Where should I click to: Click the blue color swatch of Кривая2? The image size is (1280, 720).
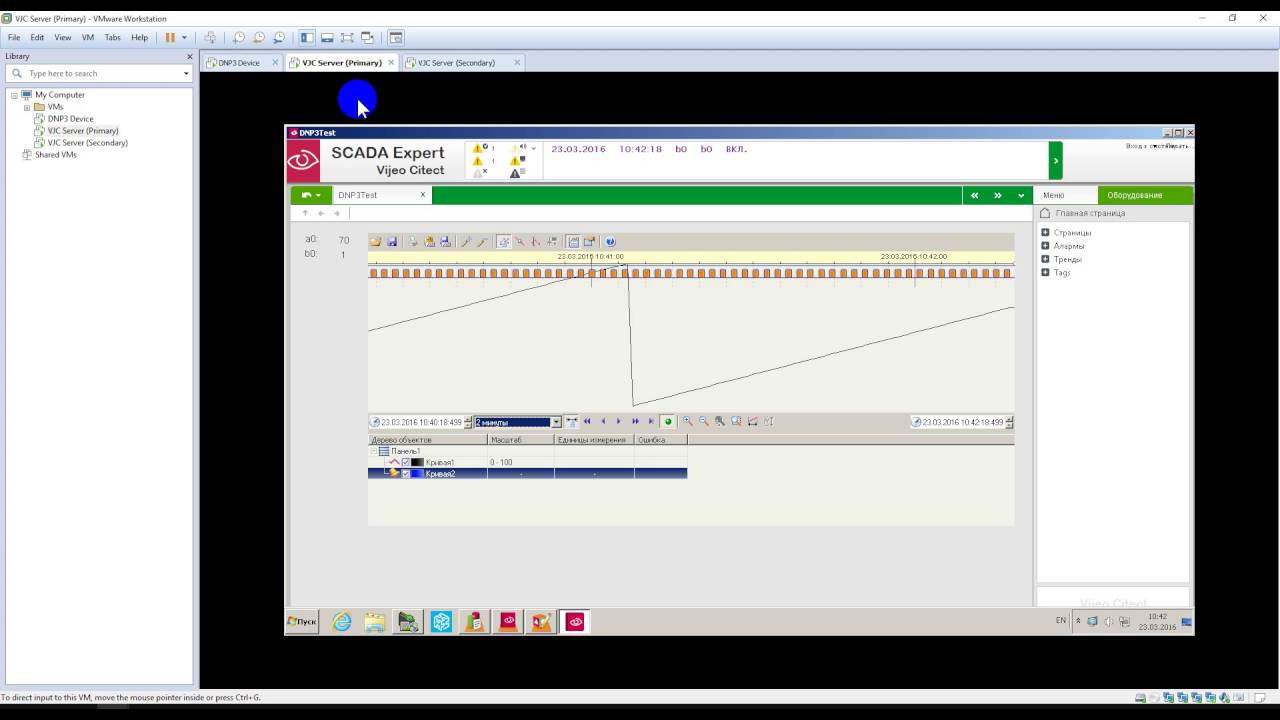[417, 474]
